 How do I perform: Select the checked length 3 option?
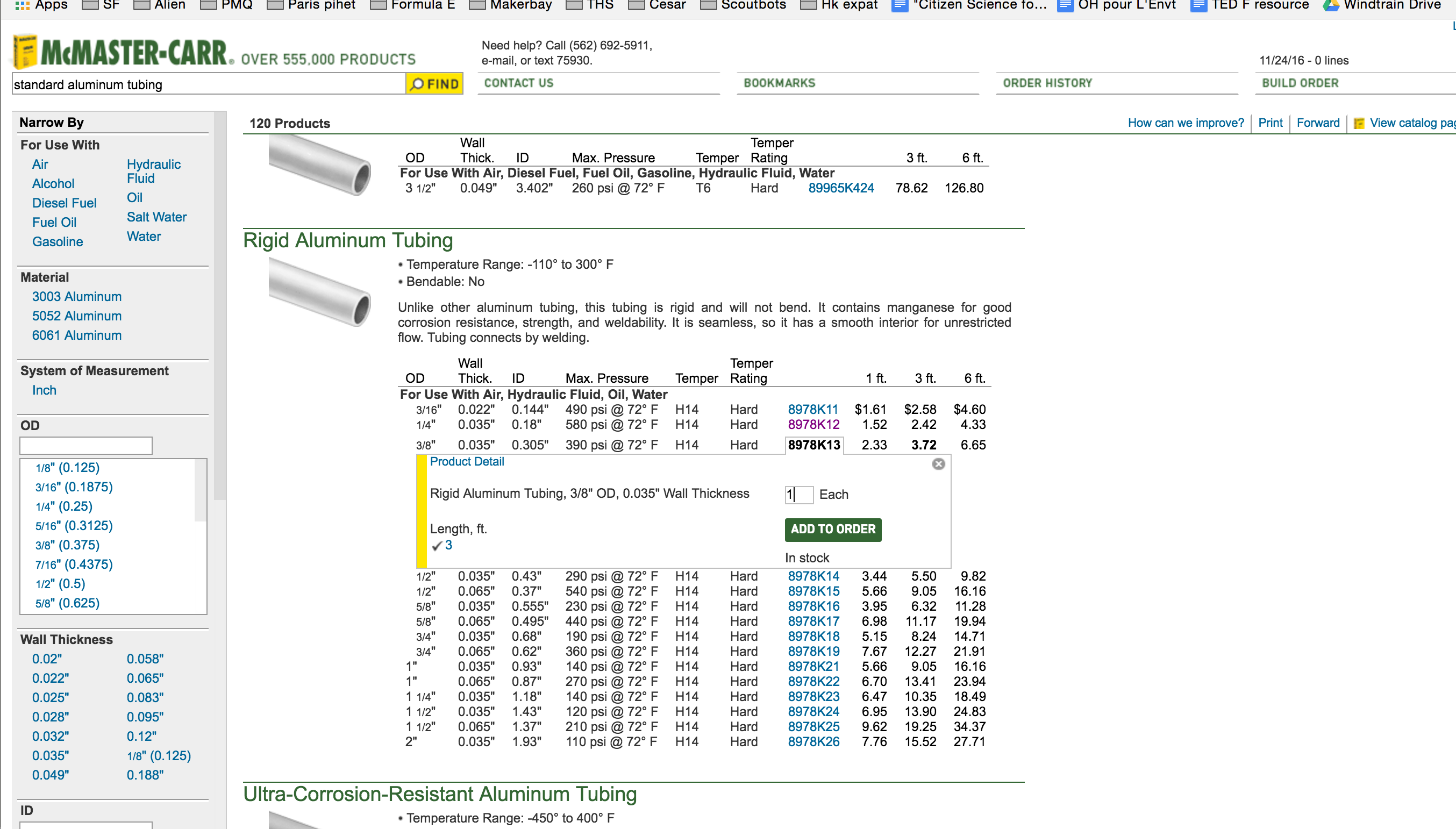442,546
